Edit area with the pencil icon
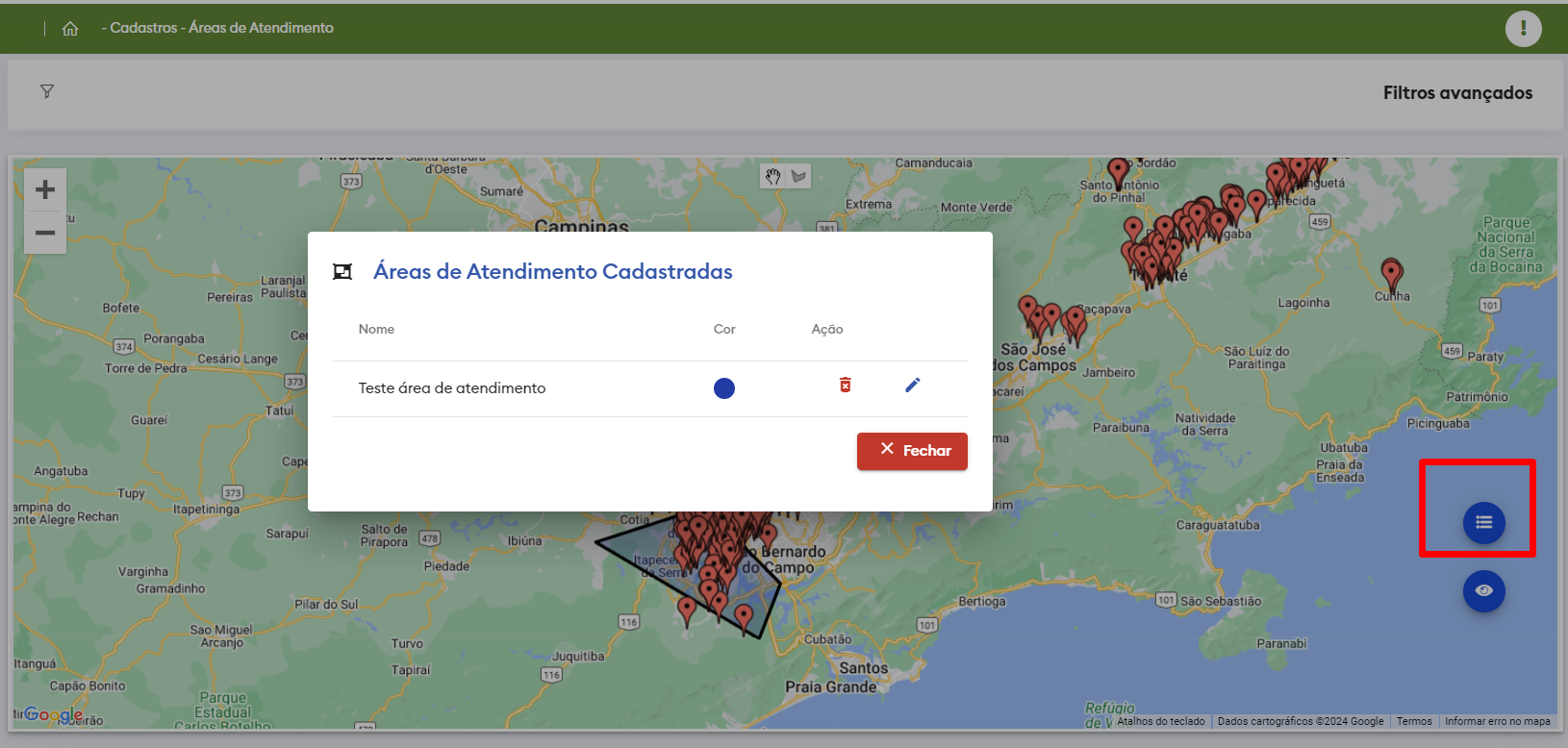This screenshot has height=748, width=1568. click(x=913, y=386)
